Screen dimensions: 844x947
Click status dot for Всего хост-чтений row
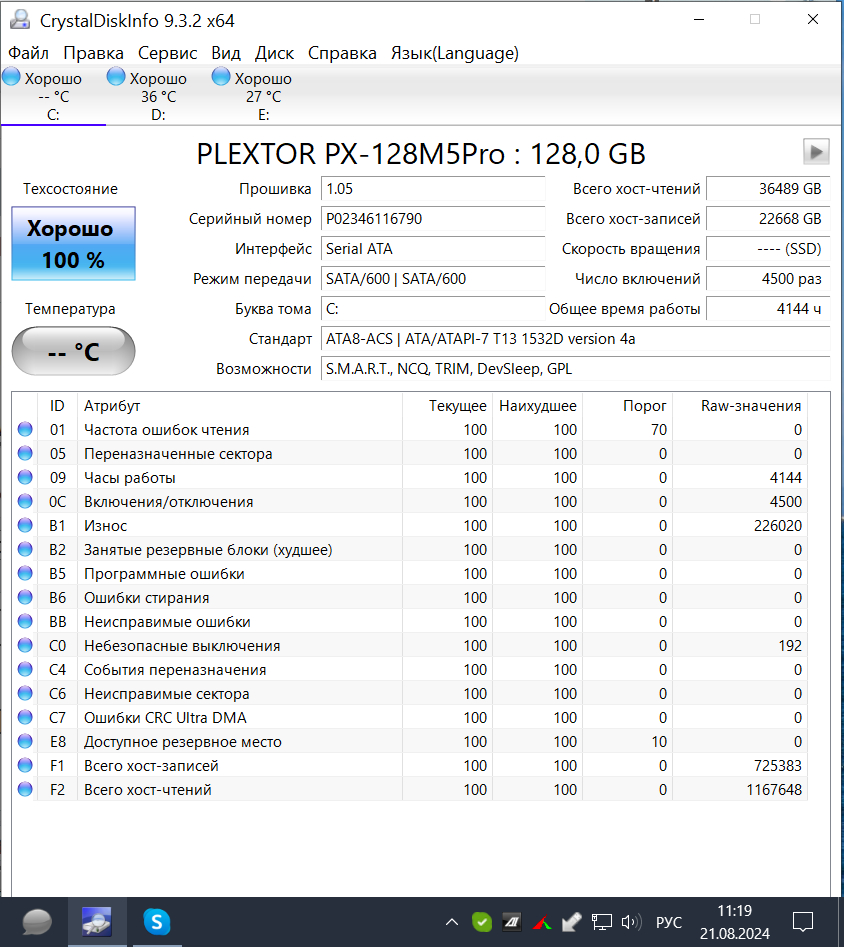point(25,789)
